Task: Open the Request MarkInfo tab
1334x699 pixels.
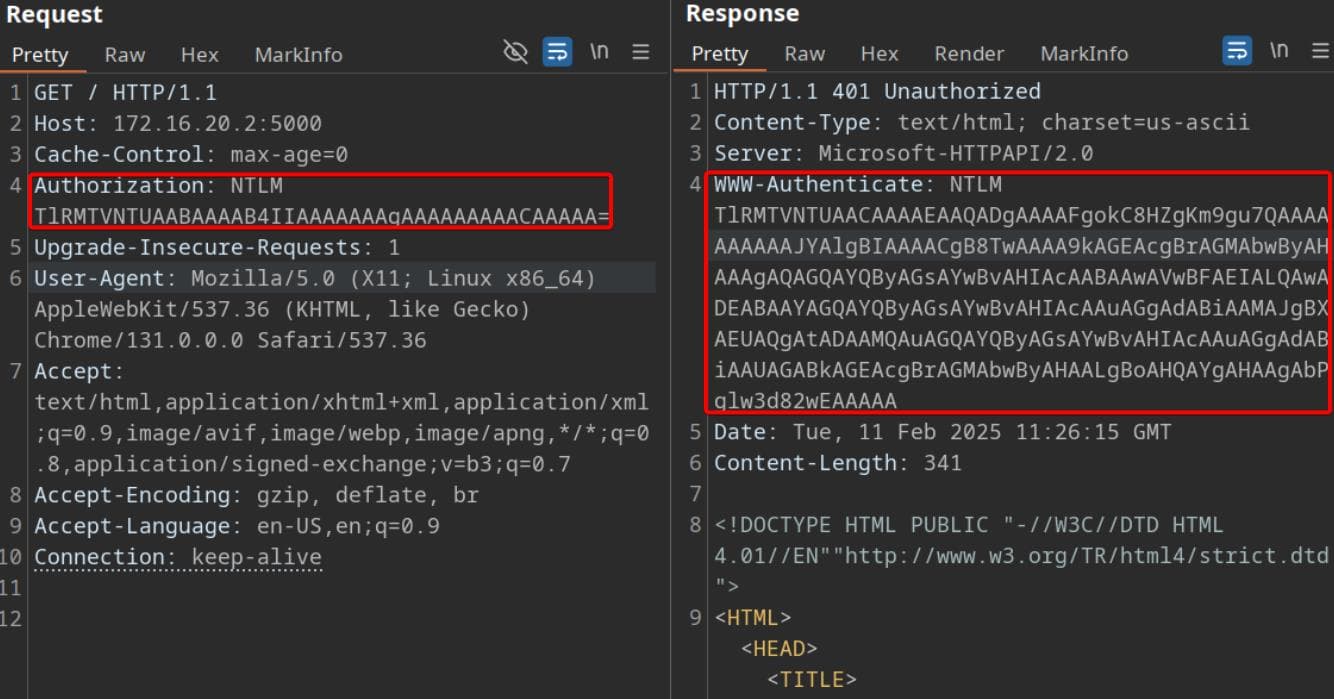Action: tap(298, 55)
